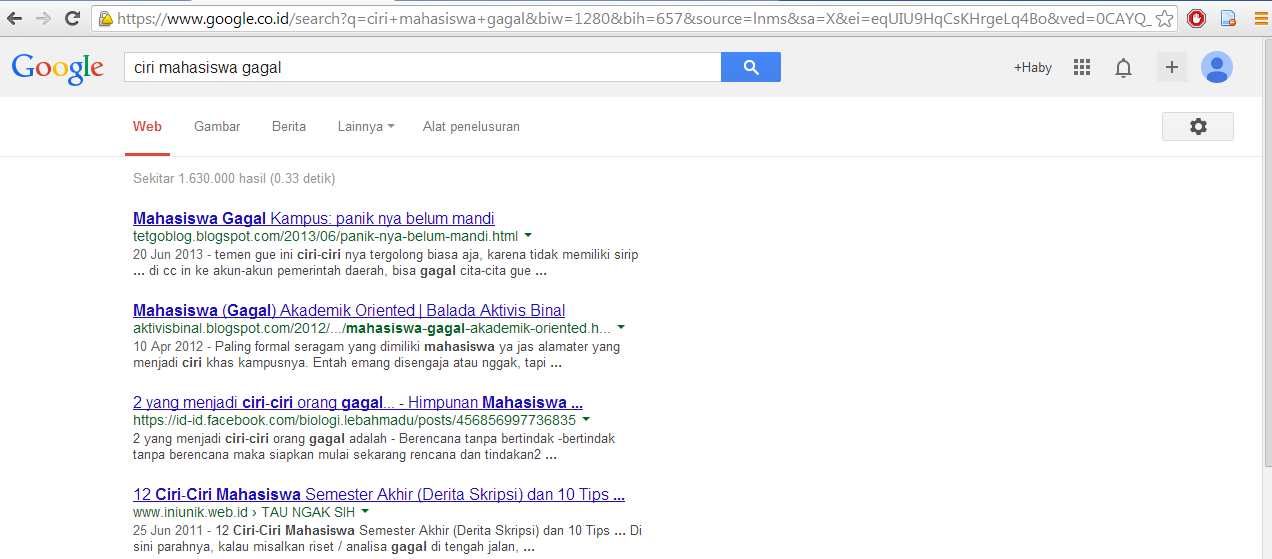Click the plus share button

1172,67
